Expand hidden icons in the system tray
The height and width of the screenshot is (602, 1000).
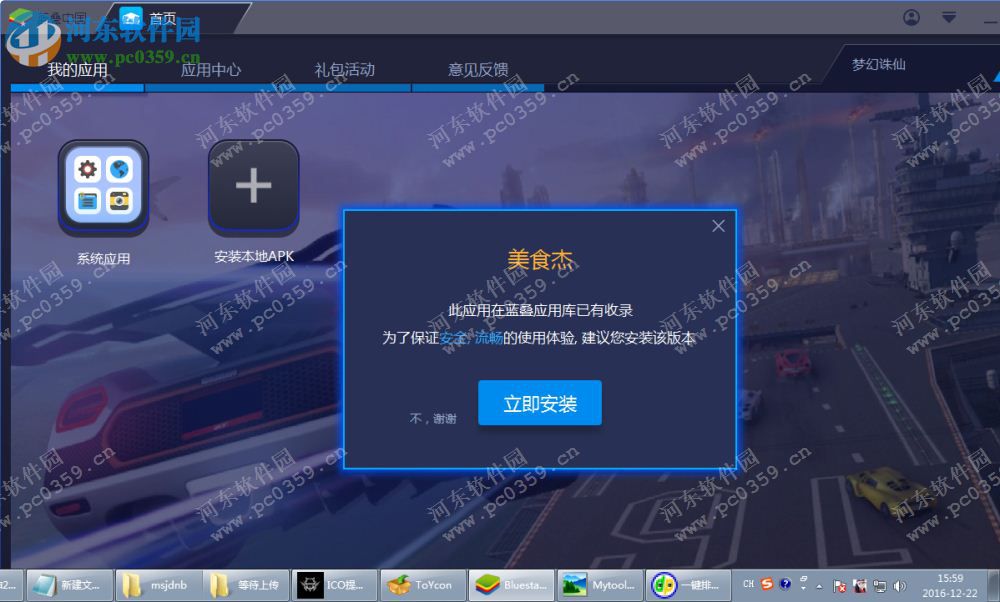pyautogui.click(x=818, y=585)
